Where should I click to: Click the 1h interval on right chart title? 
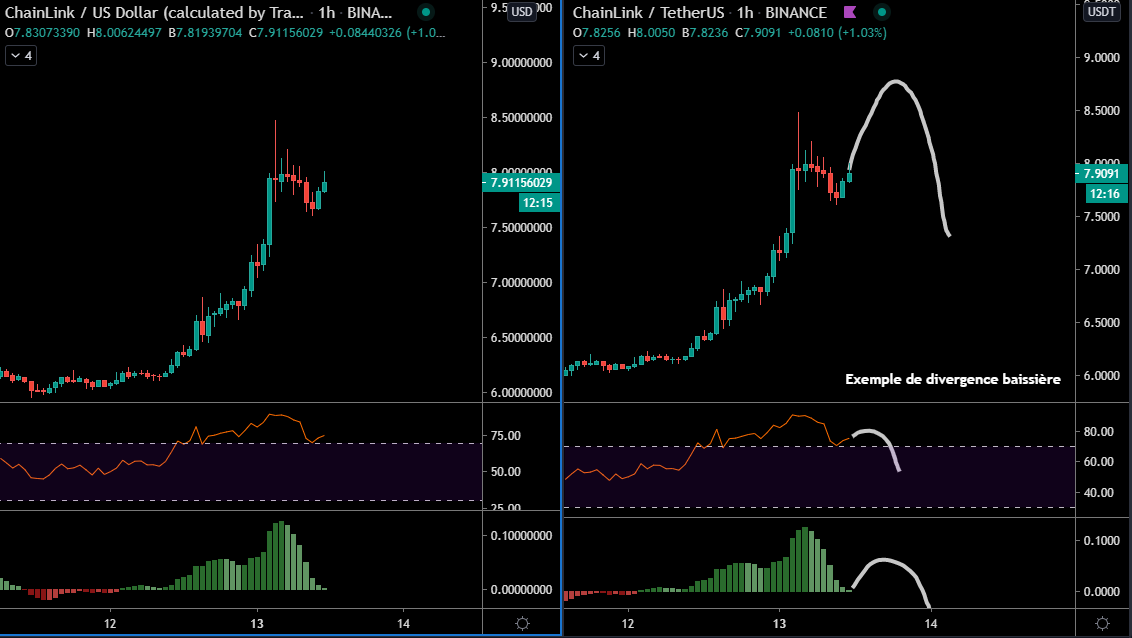744,13
